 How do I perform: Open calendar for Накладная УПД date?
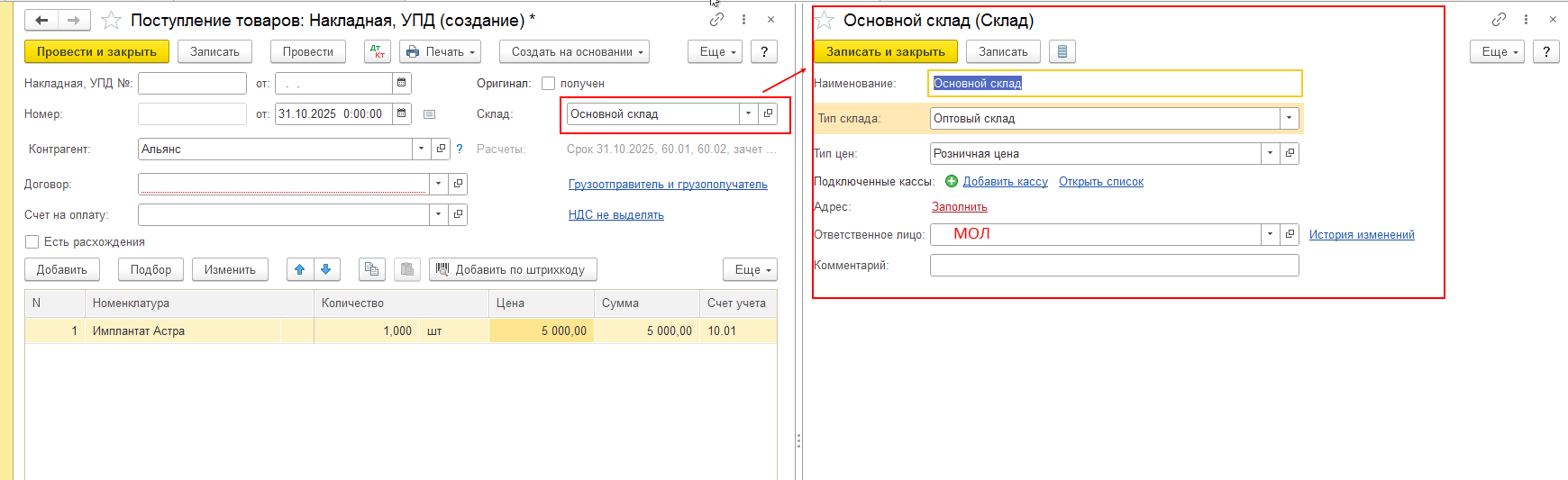(x=402, y=83)
